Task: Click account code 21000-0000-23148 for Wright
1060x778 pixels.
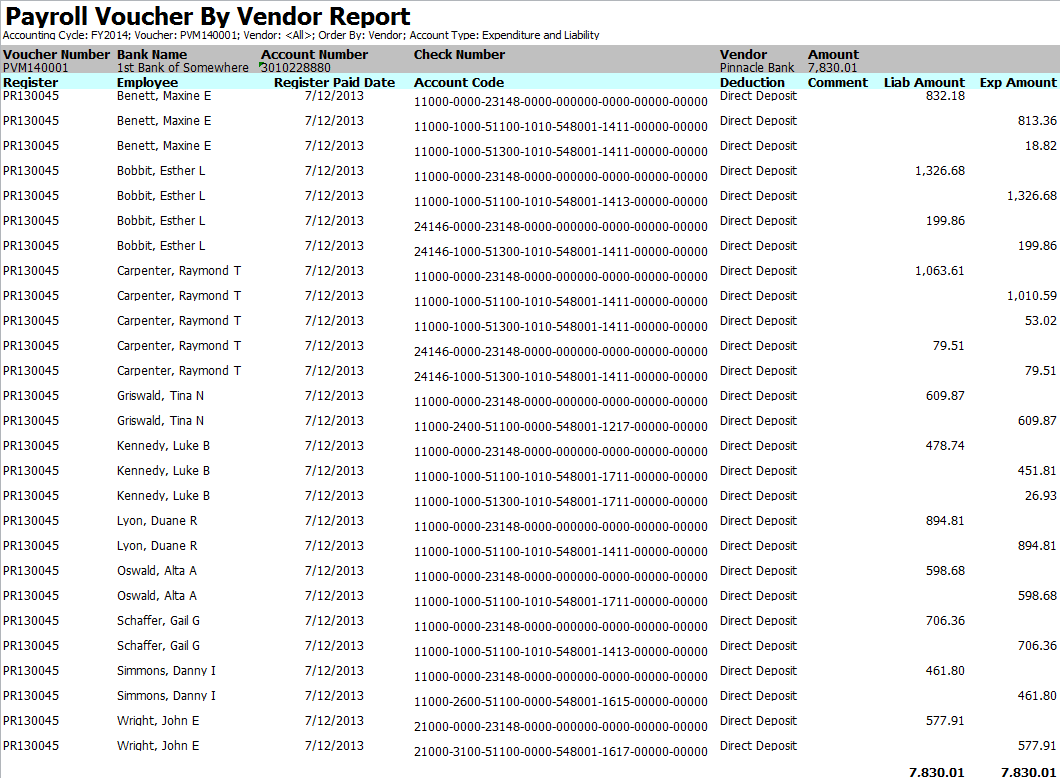Action: pos(560,727)
